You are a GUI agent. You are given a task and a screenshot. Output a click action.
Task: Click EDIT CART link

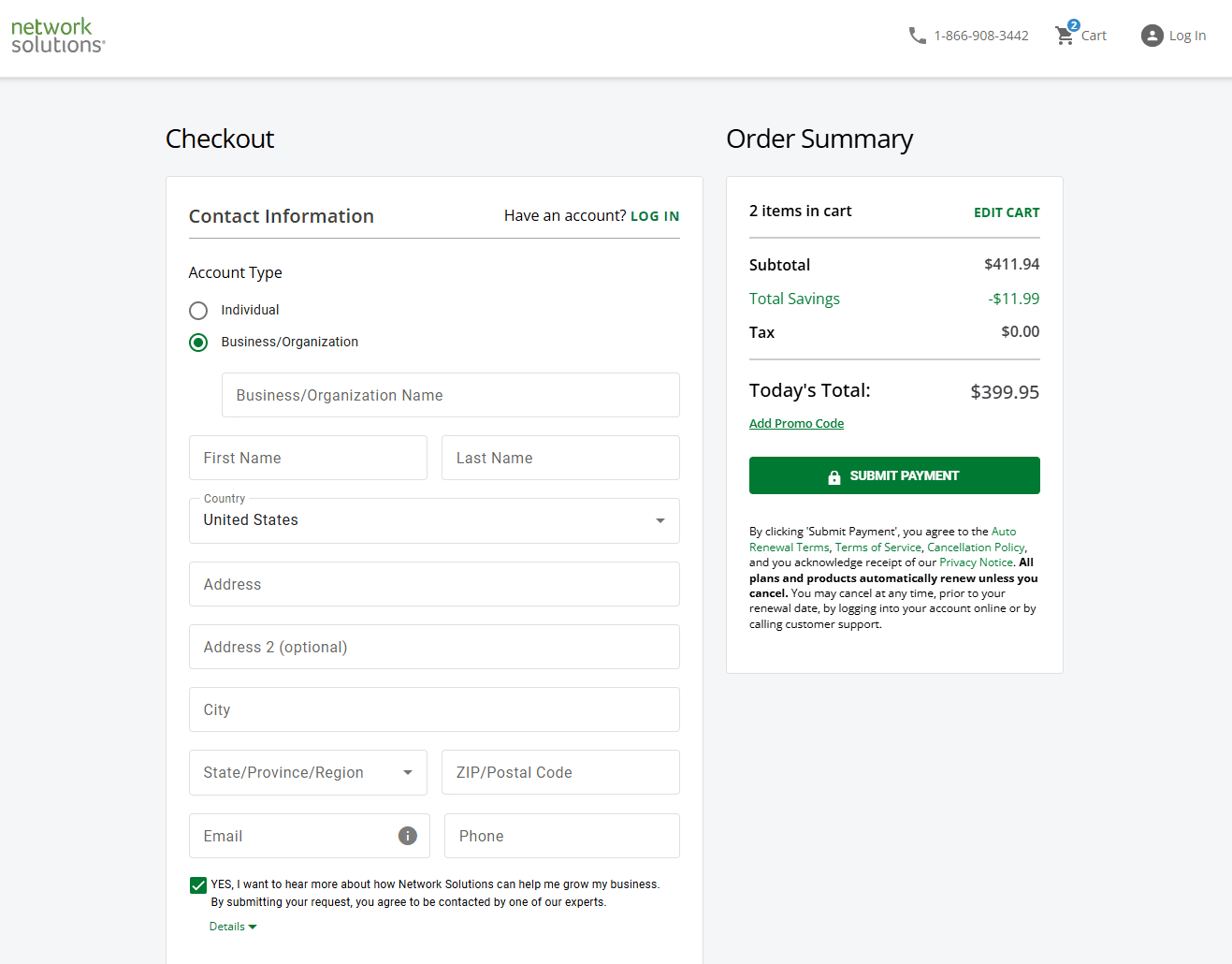pyautogui.click(x=1006, y=212)
